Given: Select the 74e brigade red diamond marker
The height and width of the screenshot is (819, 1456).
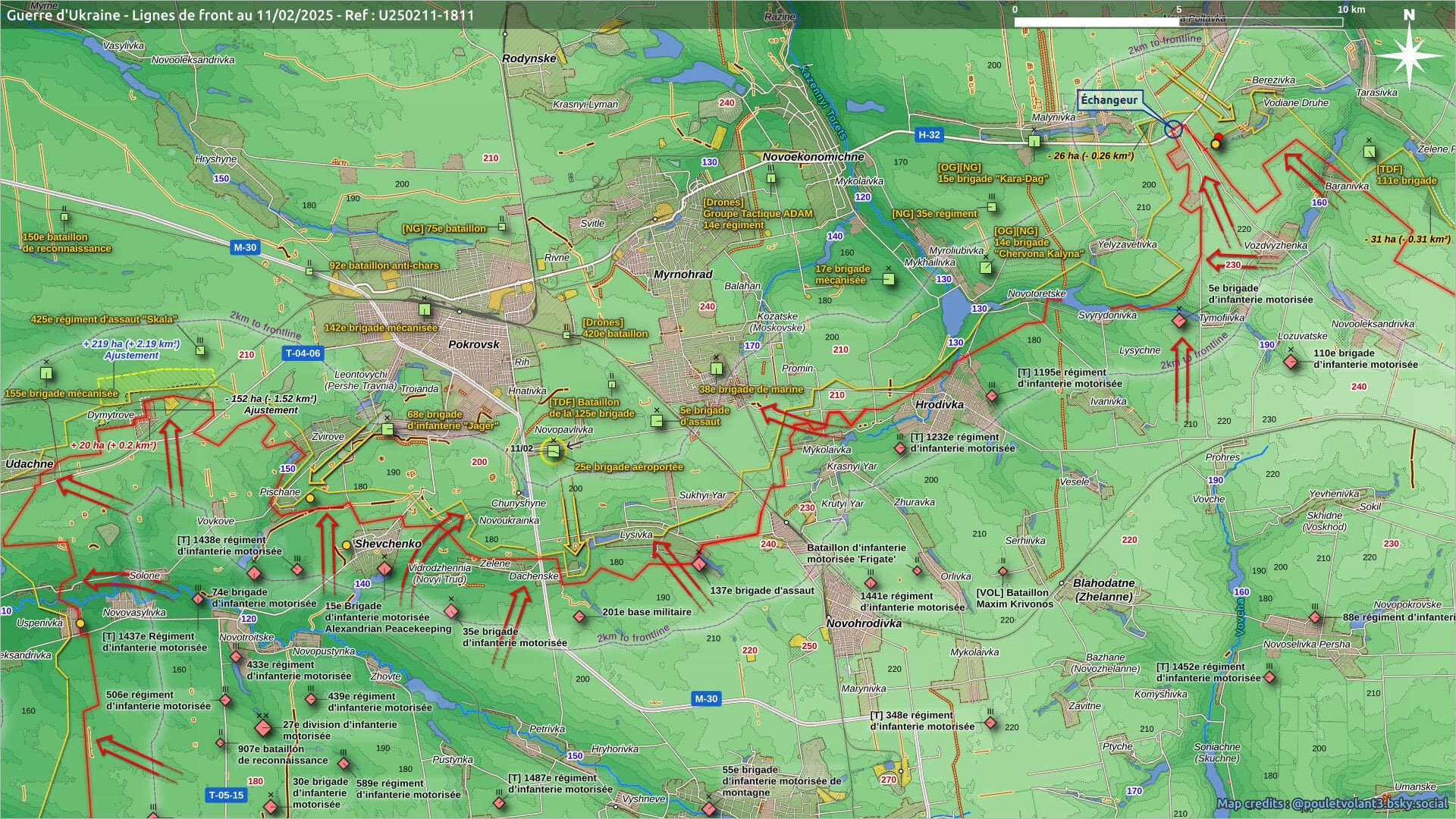Looking at the screenshot, I should (x=199, y=599).
